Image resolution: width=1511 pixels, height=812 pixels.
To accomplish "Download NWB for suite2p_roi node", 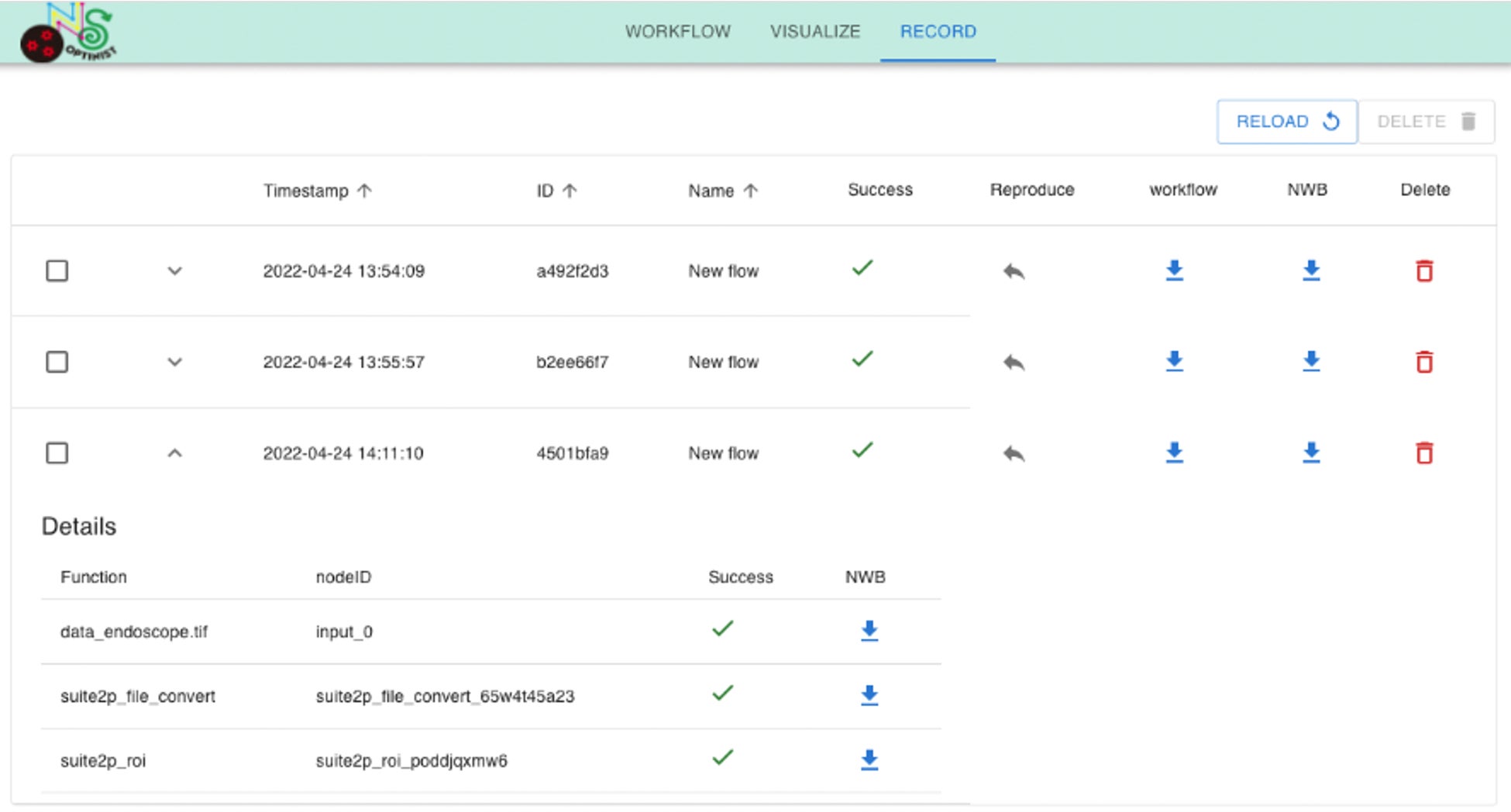I will pos(869,760).
